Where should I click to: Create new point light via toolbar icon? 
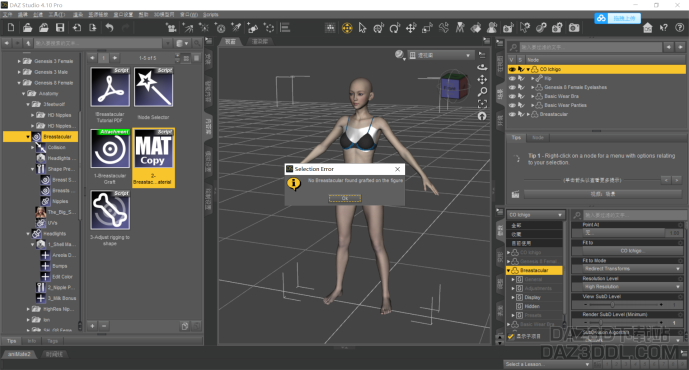(x=204, y=28)
